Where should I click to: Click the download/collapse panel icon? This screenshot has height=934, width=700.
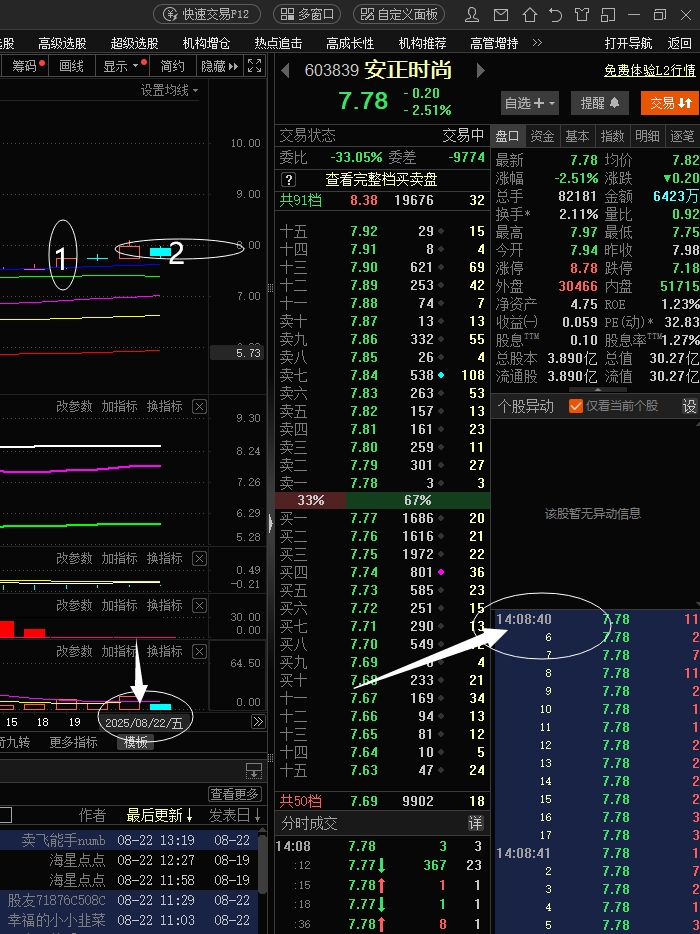(x=254, y=771)
